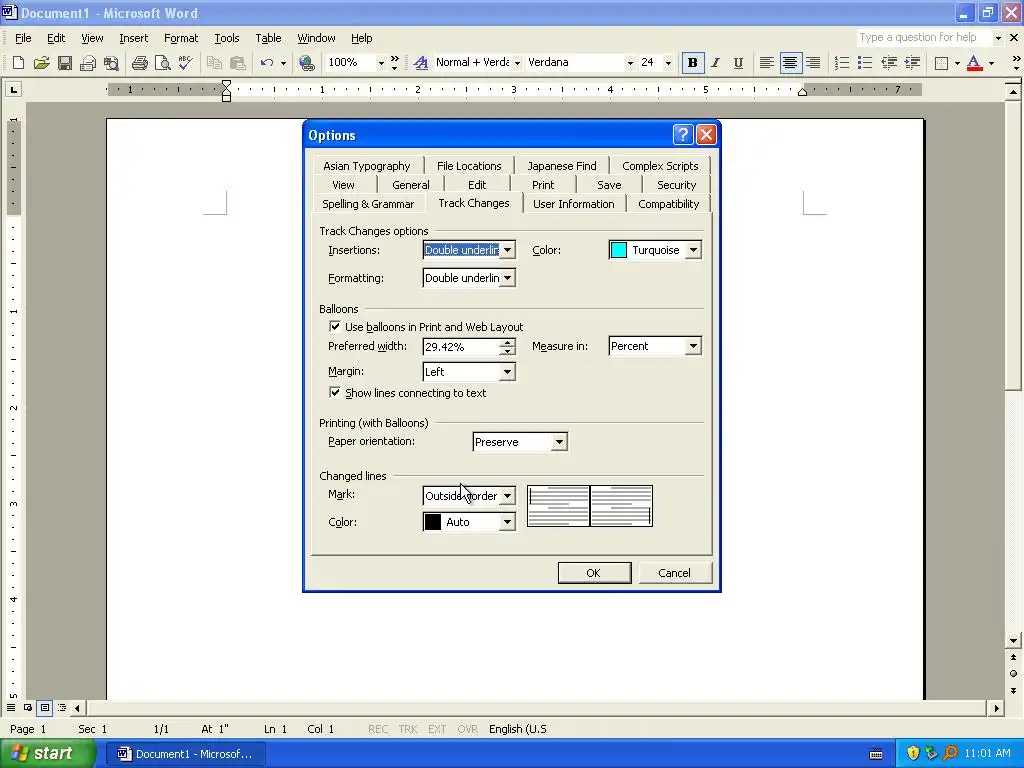Uncheck Show lines connecting to text
1024x768 pixels.
coord(335,392)
